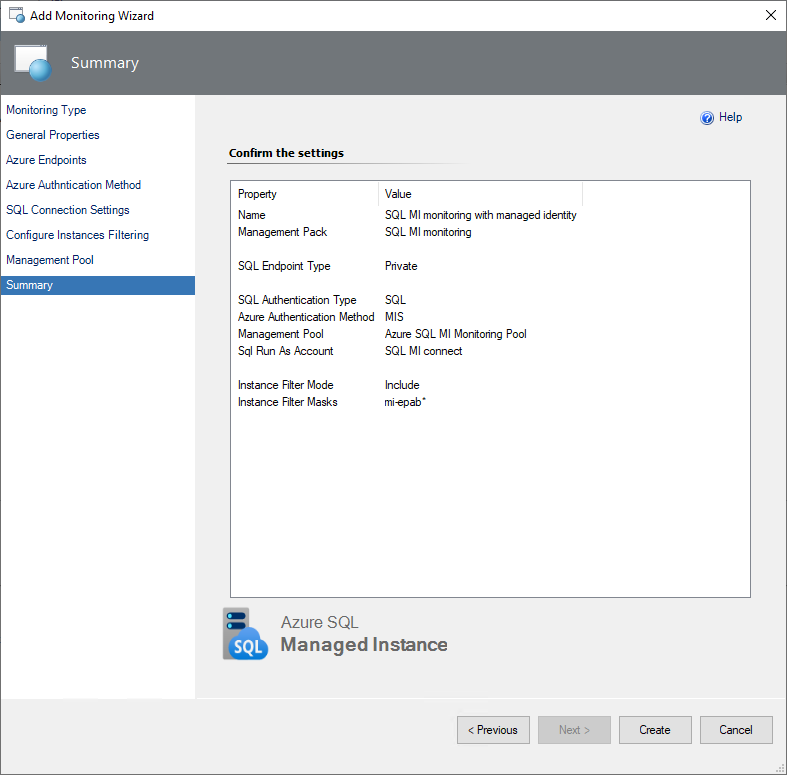Click the 'SQL MI monitoring' value
The image size is (787, 775).
(428, 232)
